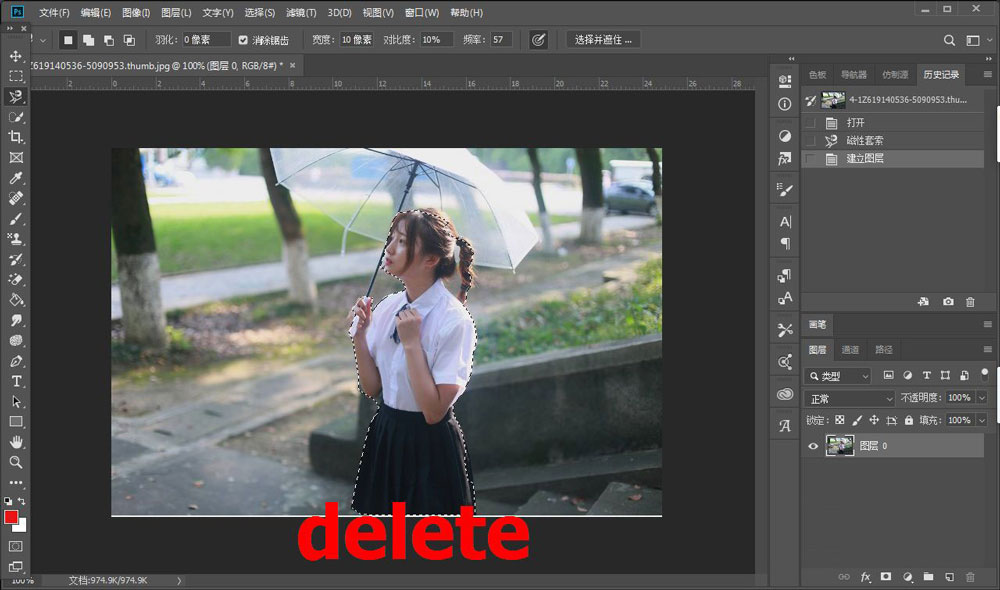Viewport: 1000px width, 590px height.
Task: Click the camera snapshot icon in History panel
Action: pos(948,301)
